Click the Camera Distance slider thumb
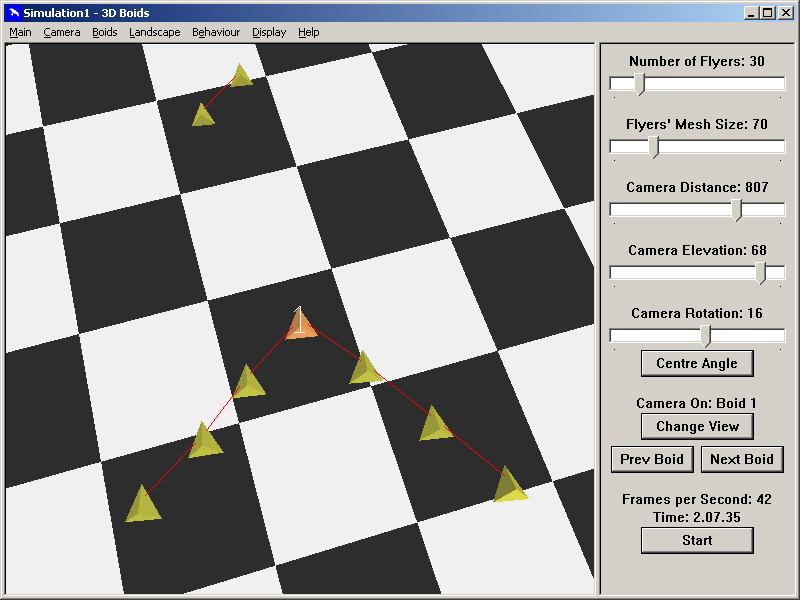 [x=736, y=210]
